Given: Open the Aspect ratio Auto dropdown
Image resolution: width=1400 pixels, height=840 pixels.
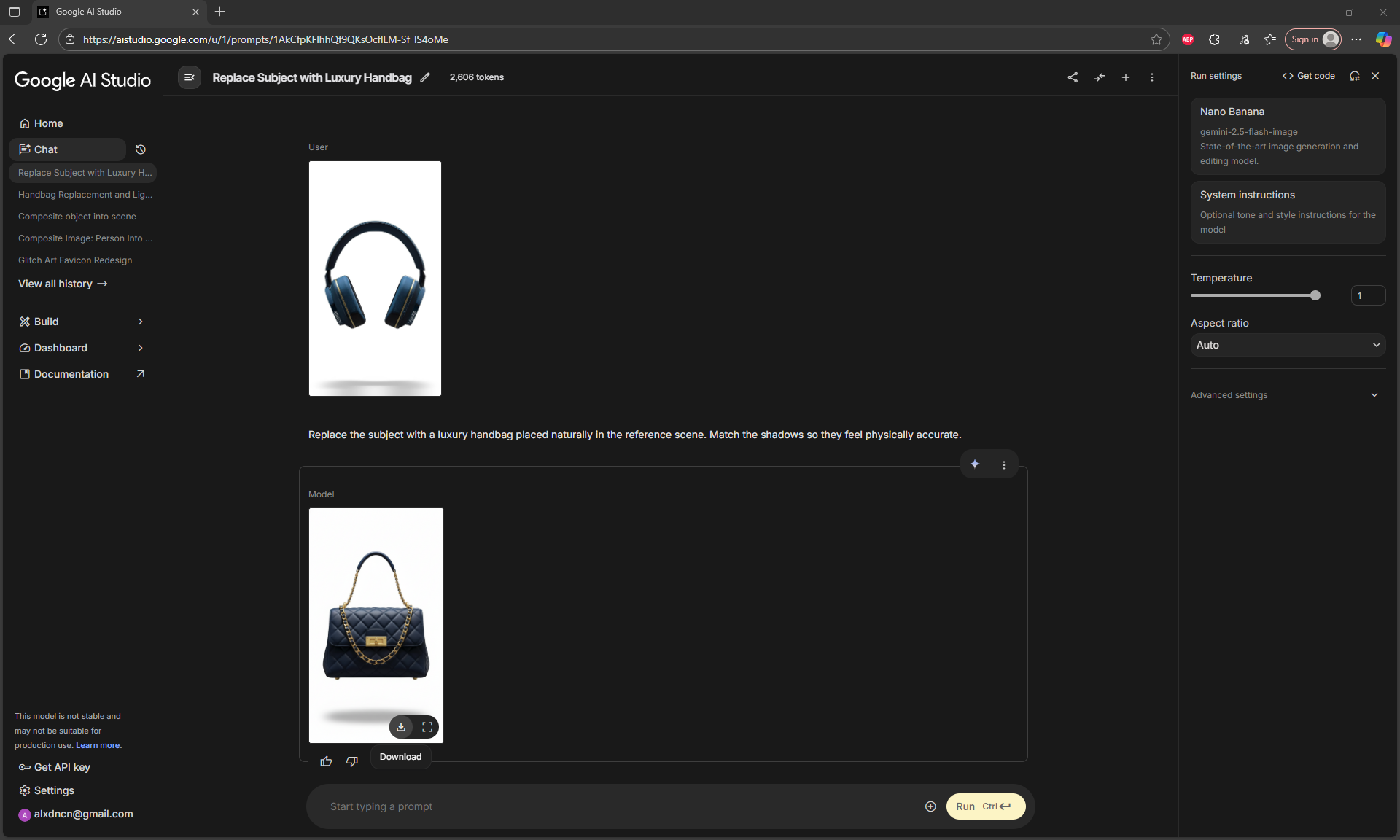Looking at the screenshot, I should 1288,345.
